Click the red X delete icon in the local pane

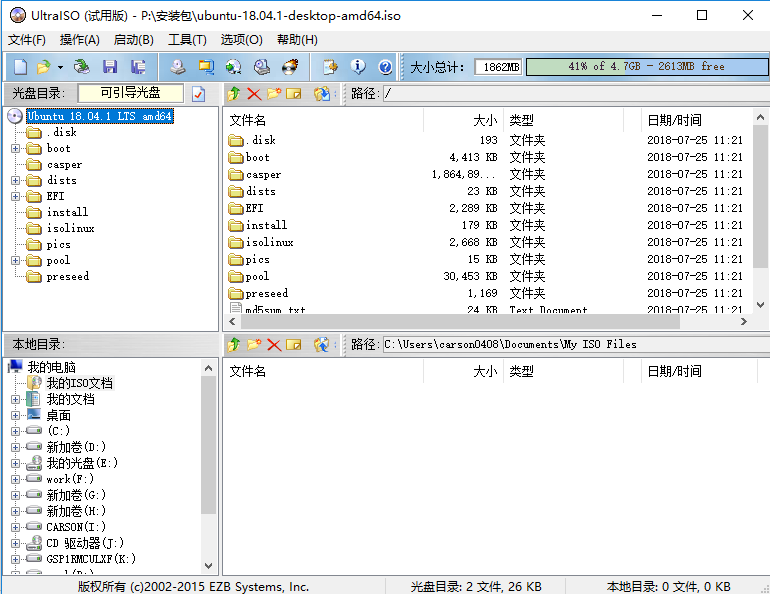coord(274,345)
